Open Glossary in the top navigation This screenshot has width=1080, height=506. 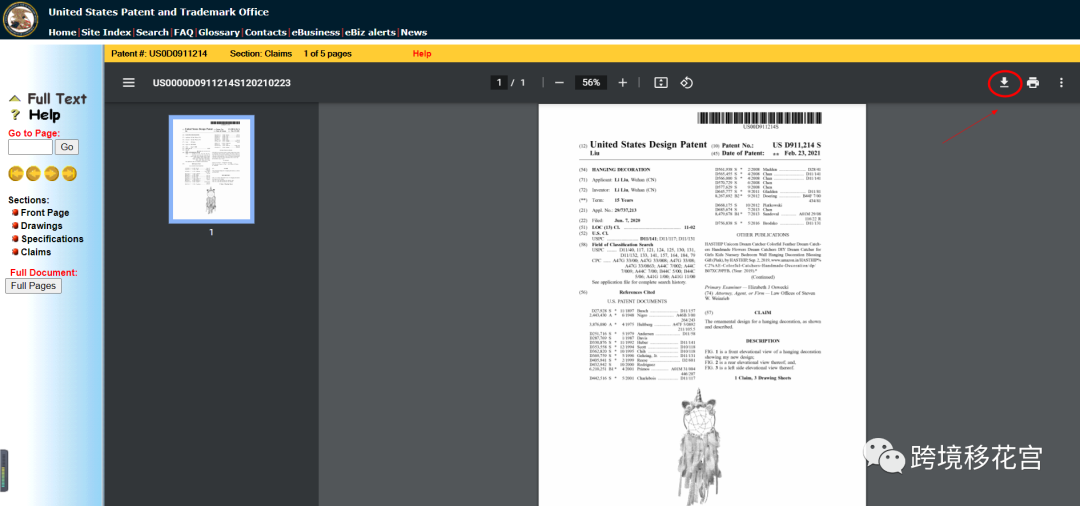pos(219,32)
